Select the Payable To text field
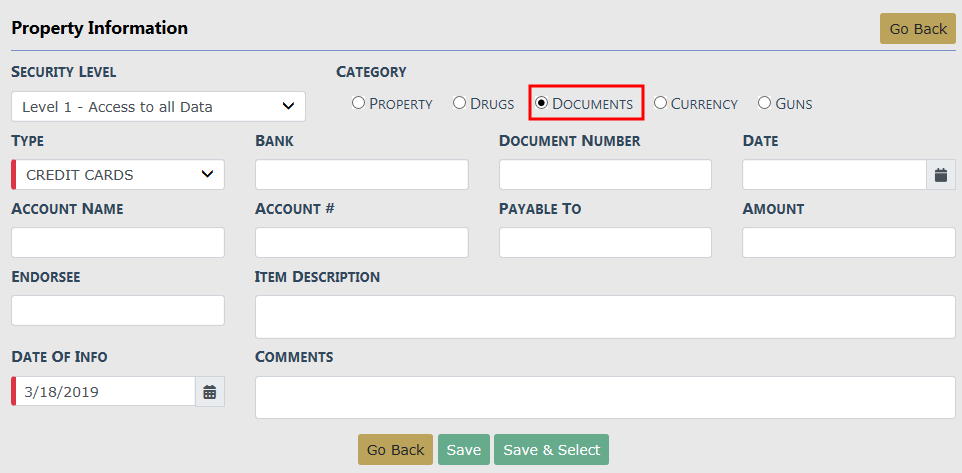This screenshot has height=473, width=962. tap(605, 243)
